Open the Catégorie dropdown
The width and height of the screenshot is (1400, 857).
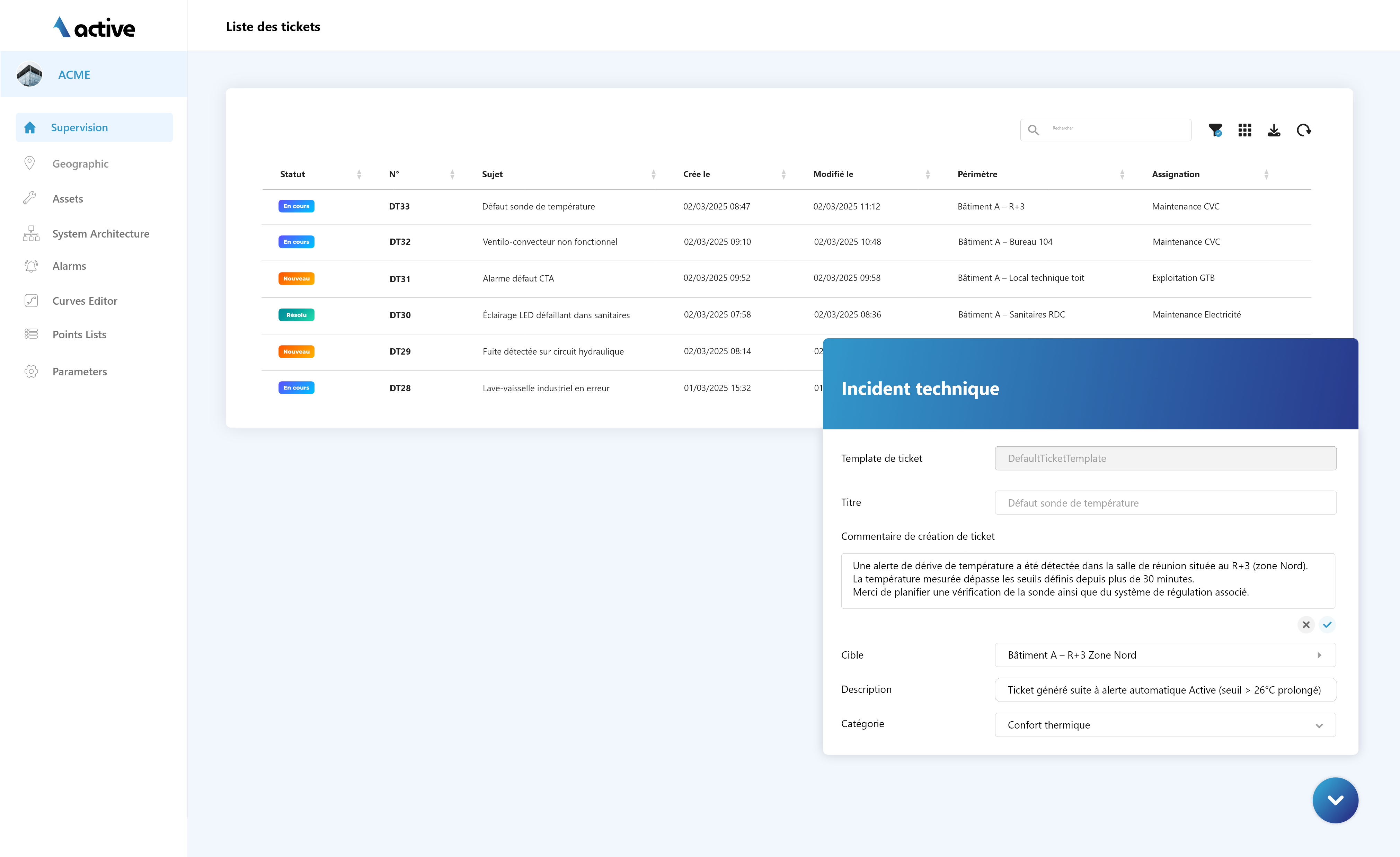point(1165,725)
